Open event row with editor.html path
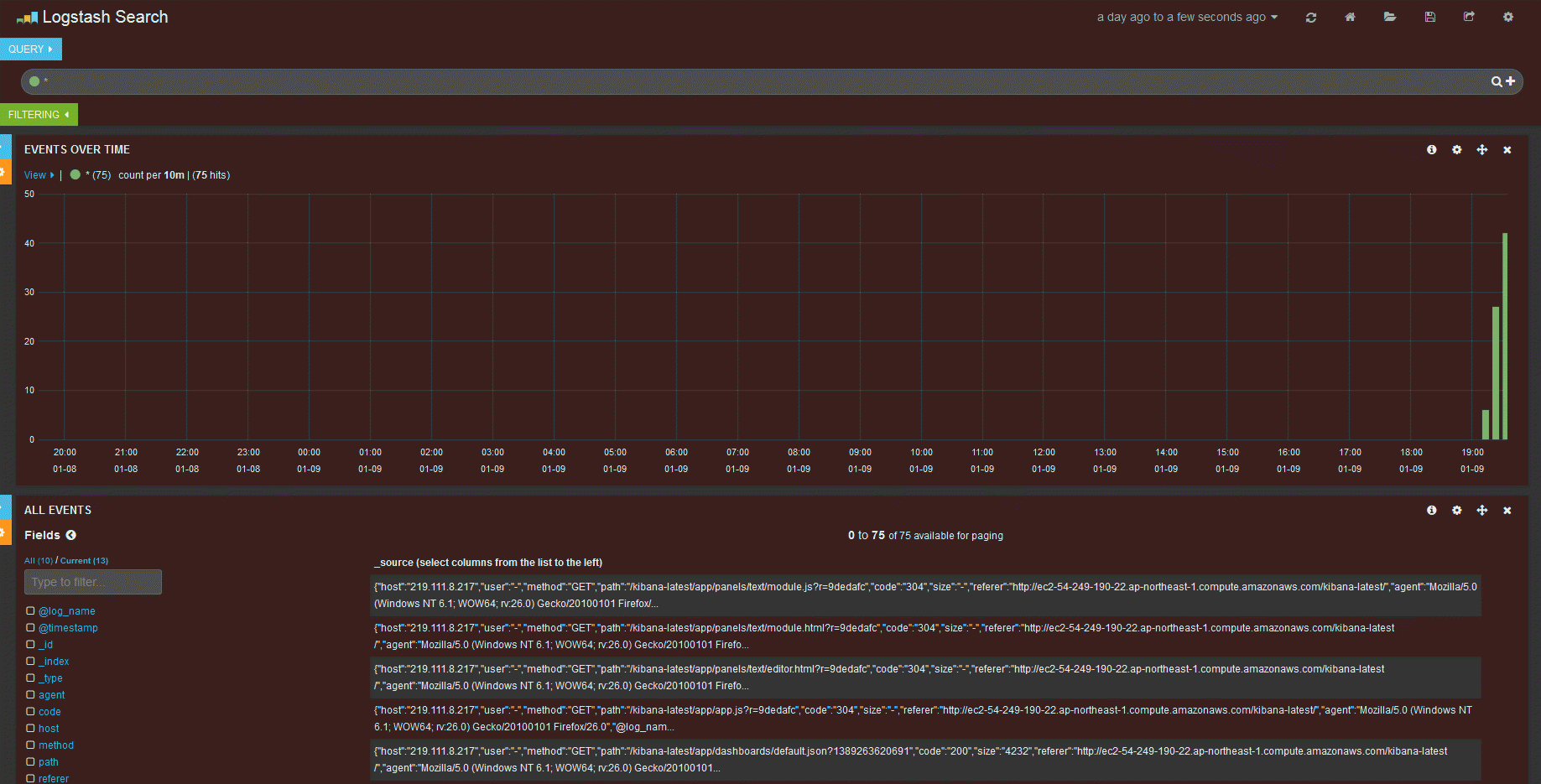 [925, 678]
